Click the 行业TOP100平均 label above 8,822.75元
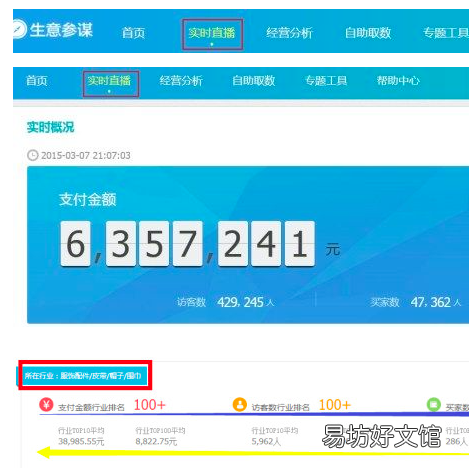 point(160,430)
